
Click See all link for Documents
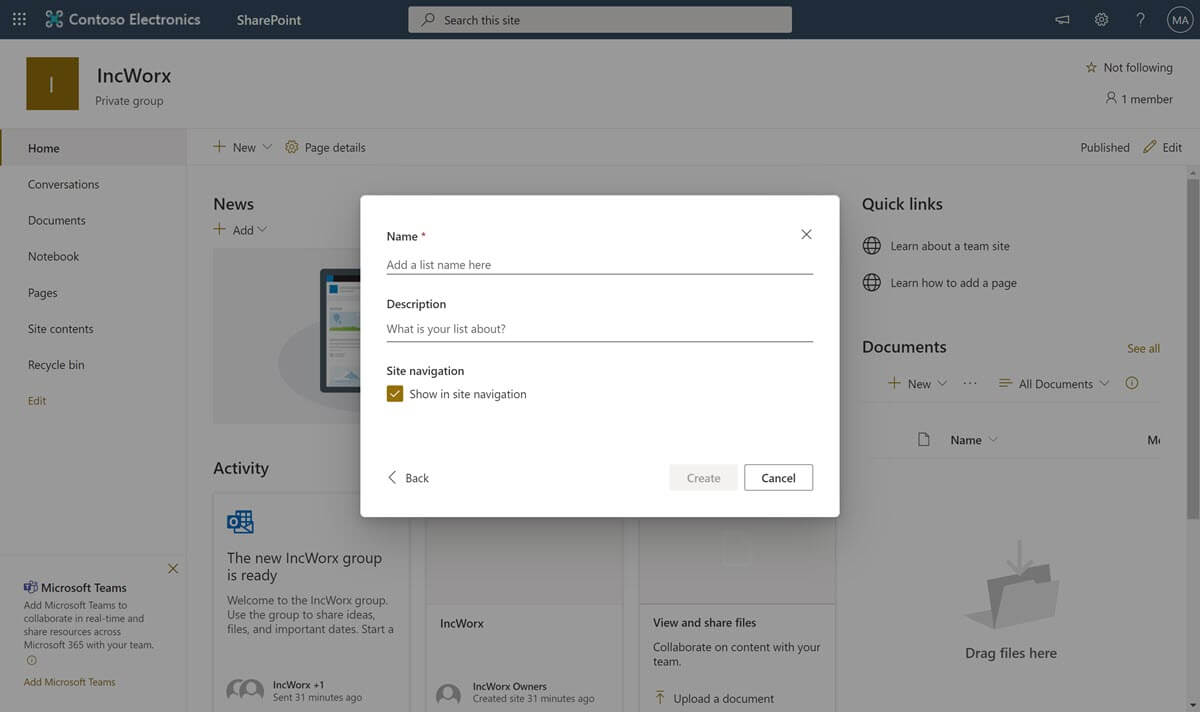coord(1143,348)
